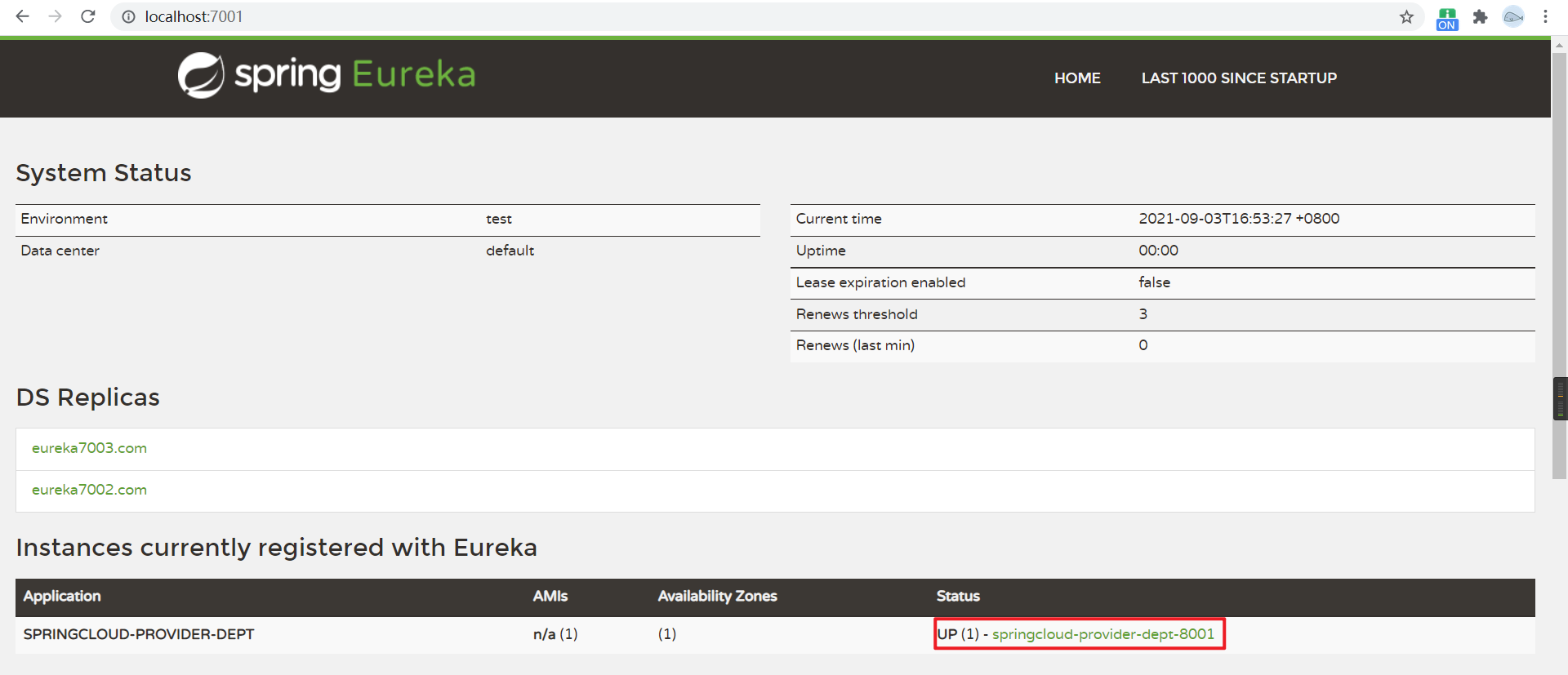This screenshot has width=1568, height=675.
Task: Go back with browser back arrow
Action: click(x=22, y=16)
